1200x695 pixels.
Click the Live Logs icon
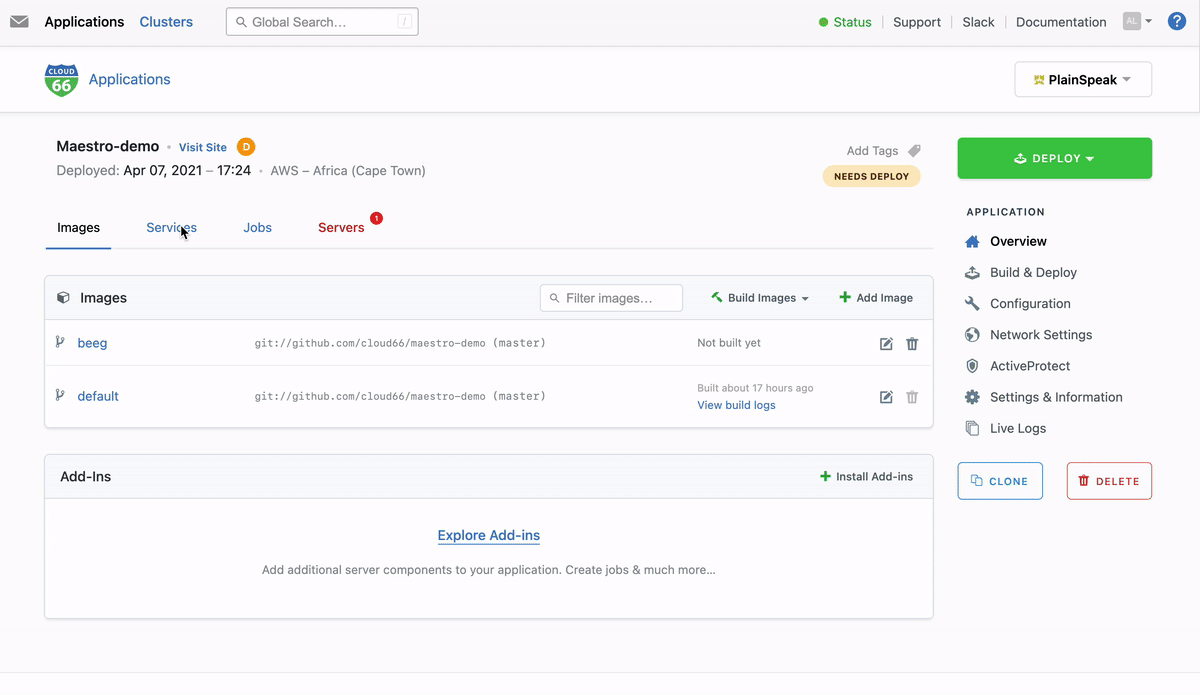pos(972,428)
